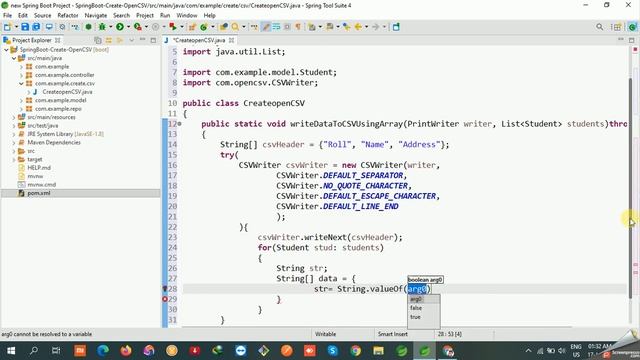This screenshot has height=360, width=640.
Task: Collapse the method fold marker on line 12
Action: tap(179, 124)
